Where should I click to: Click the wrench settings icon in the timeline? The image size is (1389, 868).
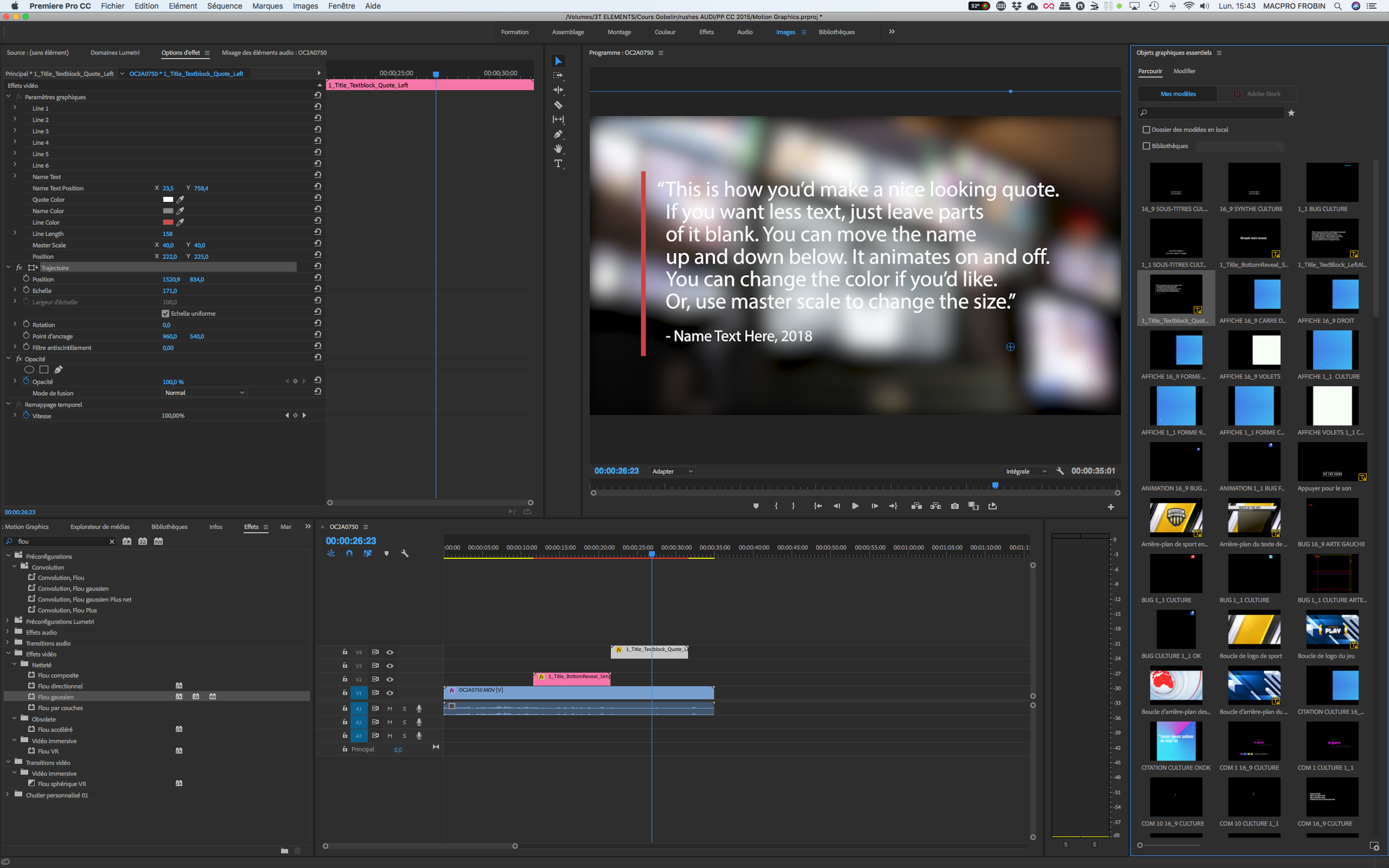406,553
